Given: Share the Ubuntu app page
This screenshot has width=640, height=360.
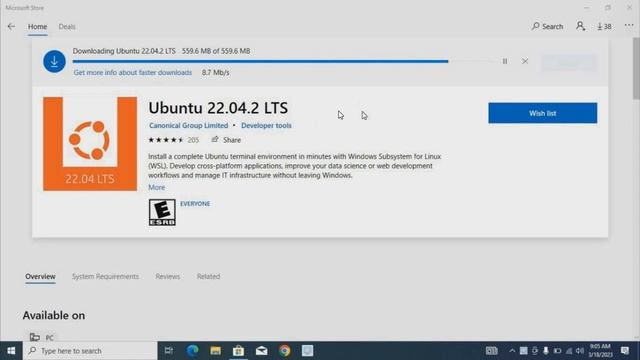Looking at the screenshot, I should pyautogui.click(x=226, y=140).
